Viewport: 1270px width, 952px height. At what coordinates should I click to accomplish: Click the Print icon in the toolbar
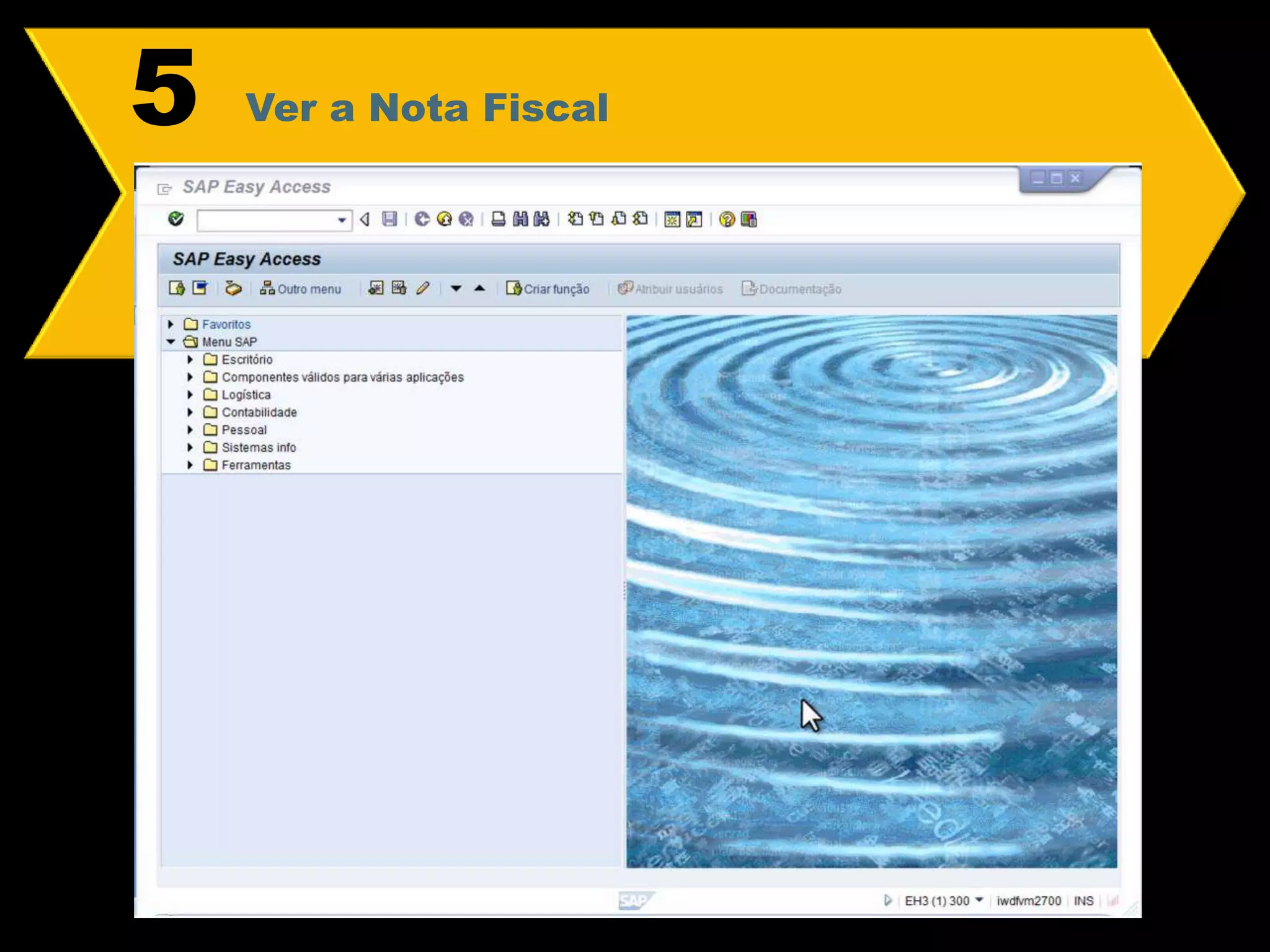pos(498,219)
